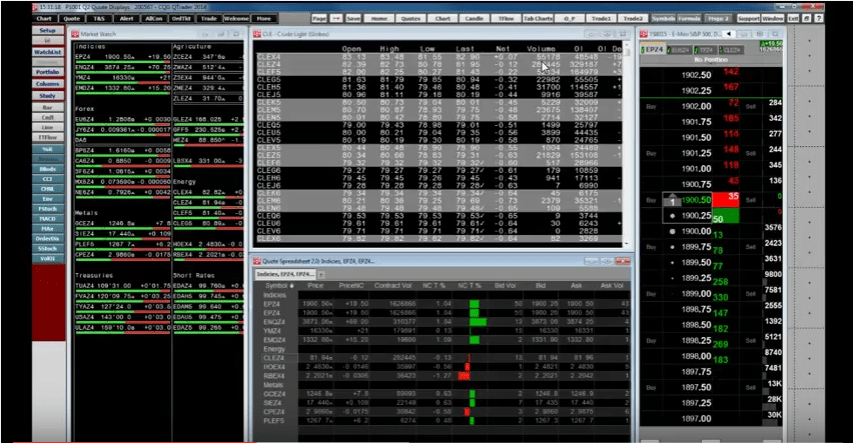Add new tab in Quote Spreadsheet
This screenshot has height=443, width=853.
pos(321,275)
